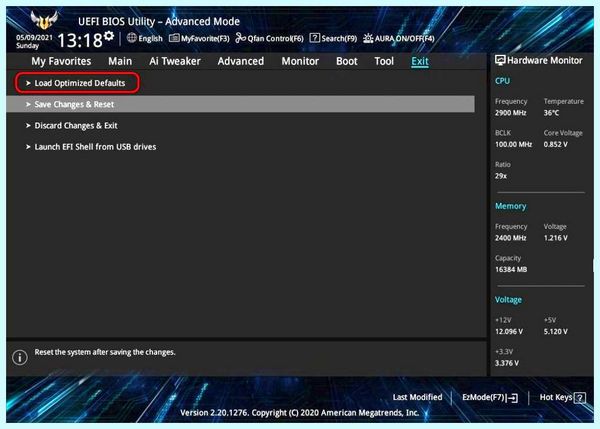Click the MyFavorite folder icon
The width and height of the screenshot is (600, 429).
(174, 38)
